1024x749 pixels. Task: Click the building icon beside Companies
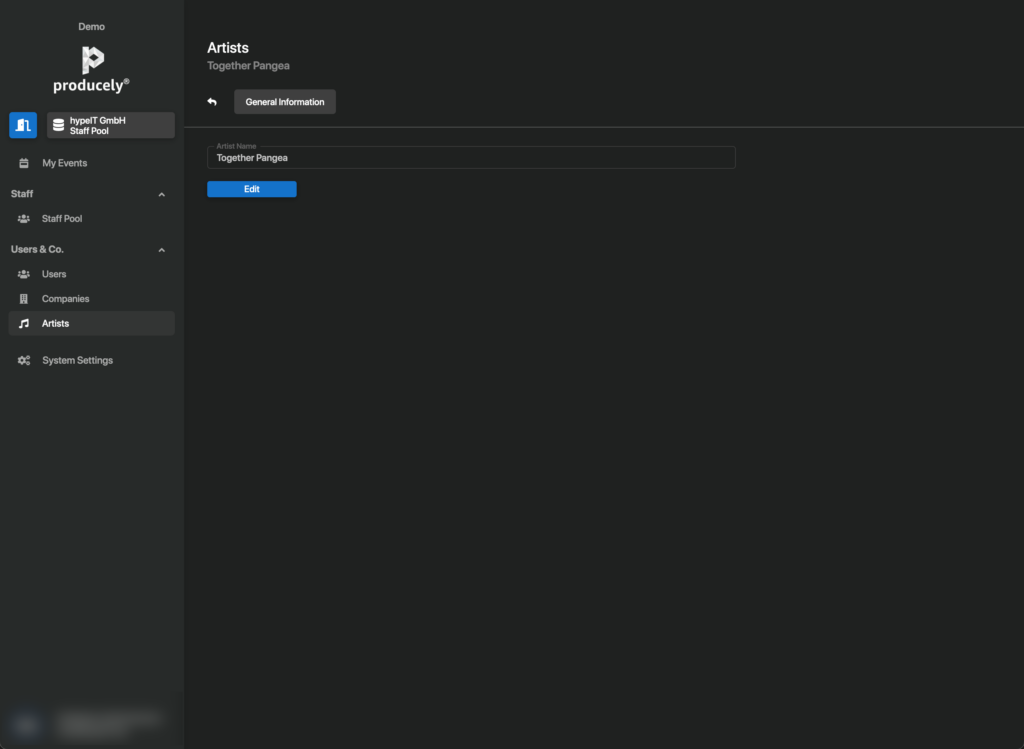[24, 299]
